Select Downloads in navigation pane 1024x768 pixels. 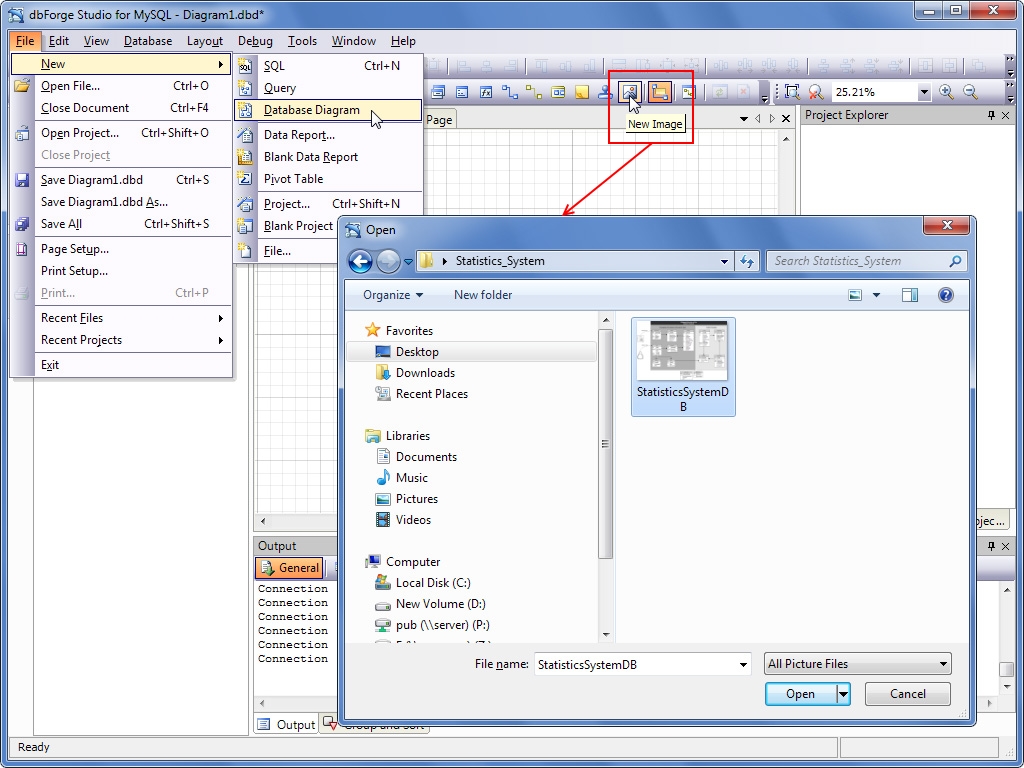425,373
